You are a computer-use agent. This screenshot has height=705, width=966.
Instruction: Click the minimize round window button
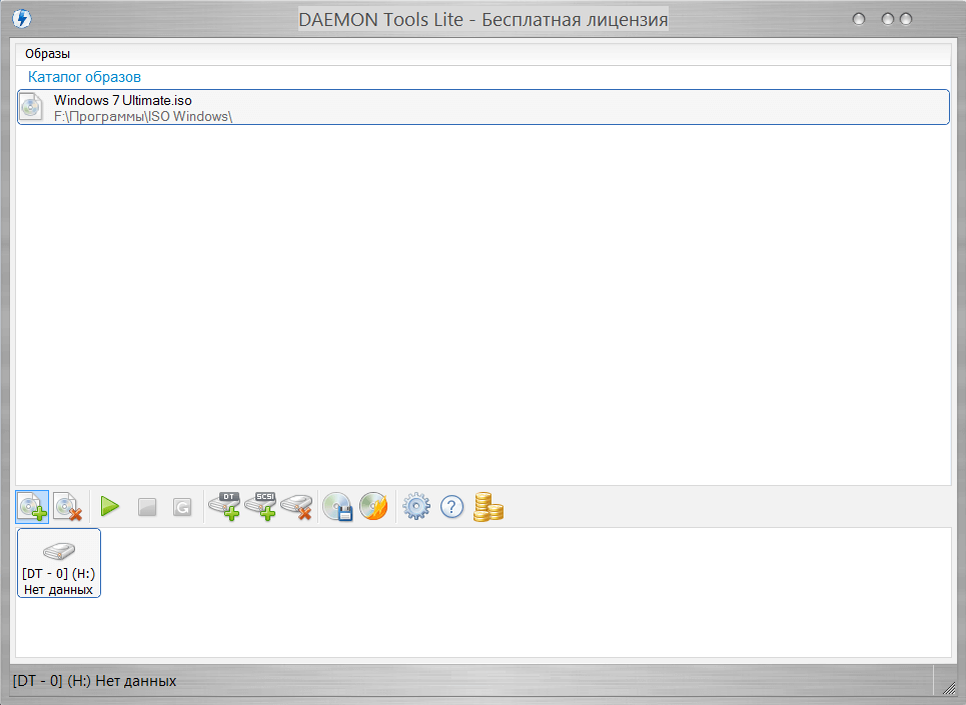[859, 19]
